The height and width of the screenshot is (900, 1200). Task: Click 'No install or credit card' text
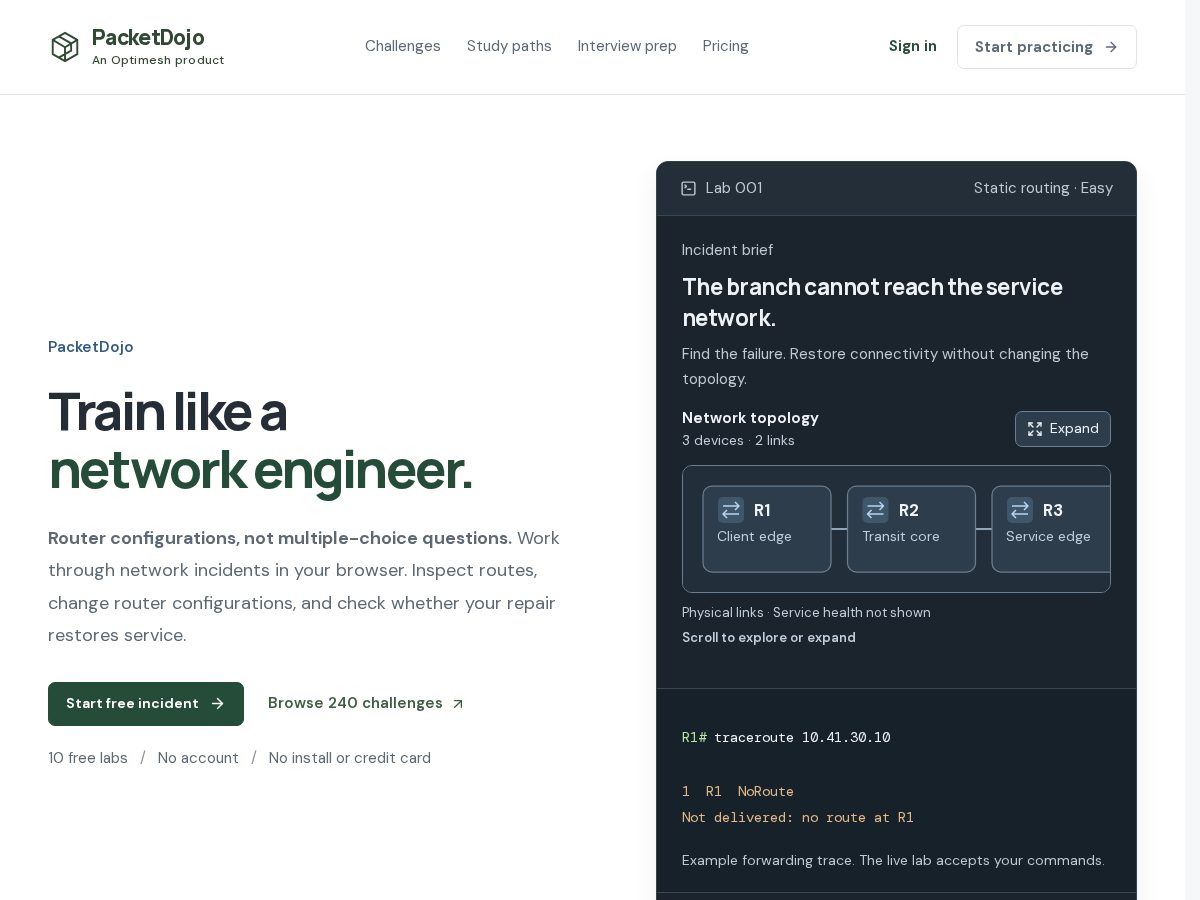pos(350,758)
